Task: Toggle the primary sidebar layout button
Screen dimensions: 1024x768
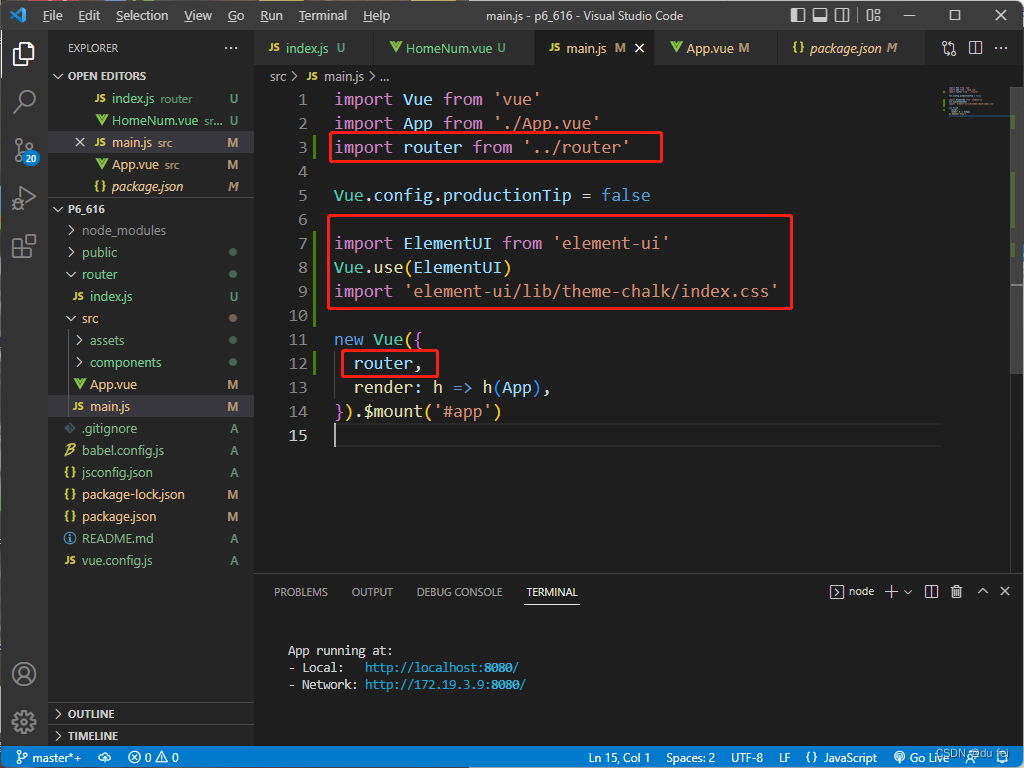Action: 797,15
